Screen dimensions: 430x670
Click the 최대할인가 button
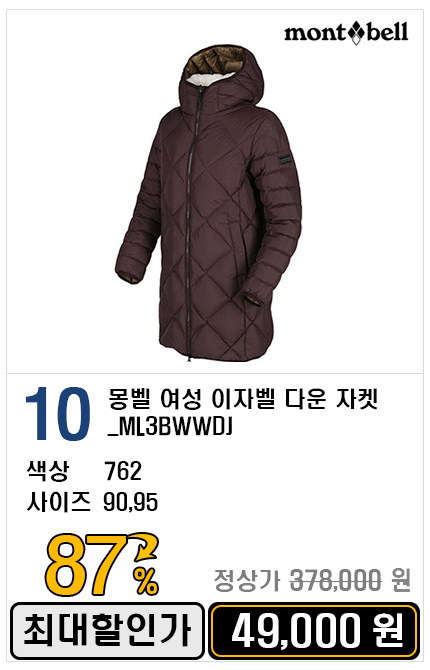[x=107, y=631]
